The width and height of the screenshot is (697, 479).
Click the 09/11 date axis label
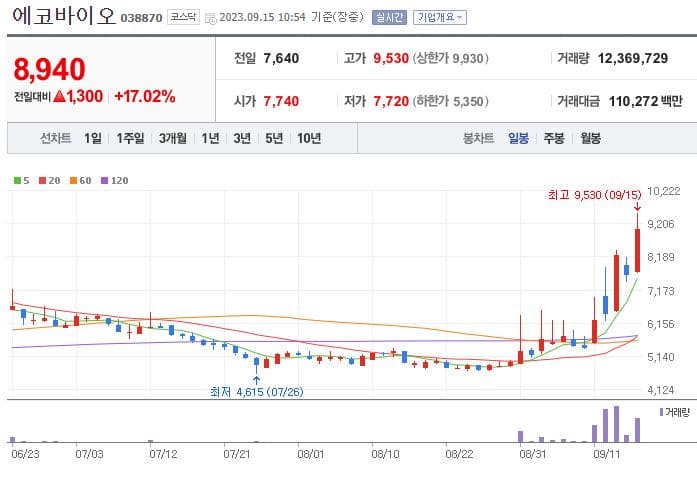click(x=607, y=454)
